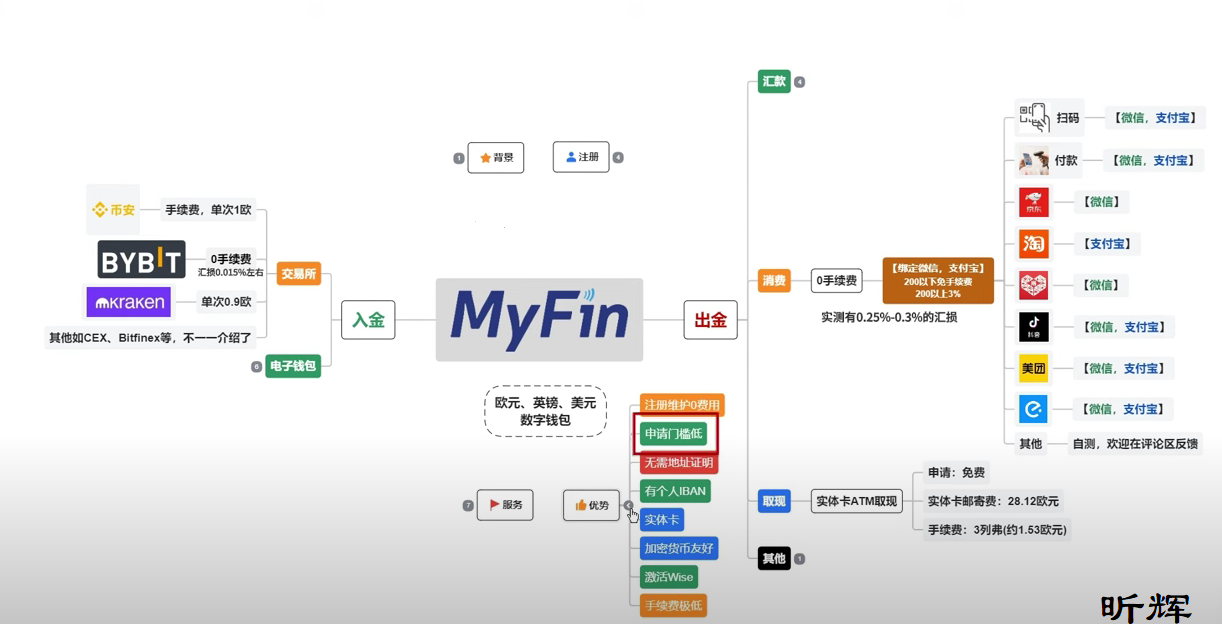The image size is (1222, 624).
Task: Click the 申请：免费 text
Action: [956, 473]
